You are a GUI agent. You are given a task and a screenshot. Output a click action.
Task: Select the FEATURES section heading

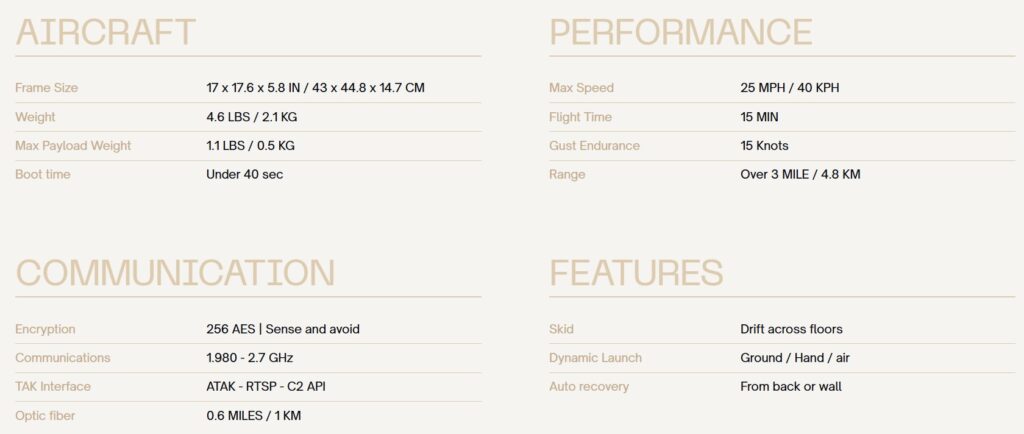tap(636, 273)
